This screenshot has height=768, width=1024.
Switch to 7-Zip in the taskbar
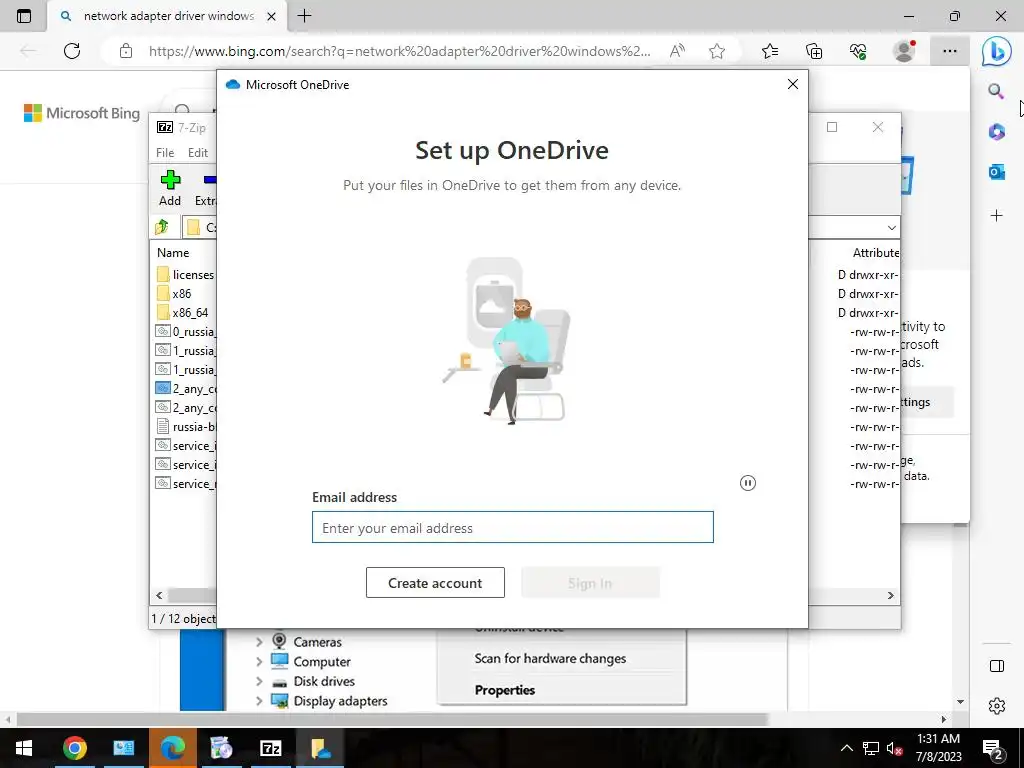pyautogui.click(x=270, y=748)
